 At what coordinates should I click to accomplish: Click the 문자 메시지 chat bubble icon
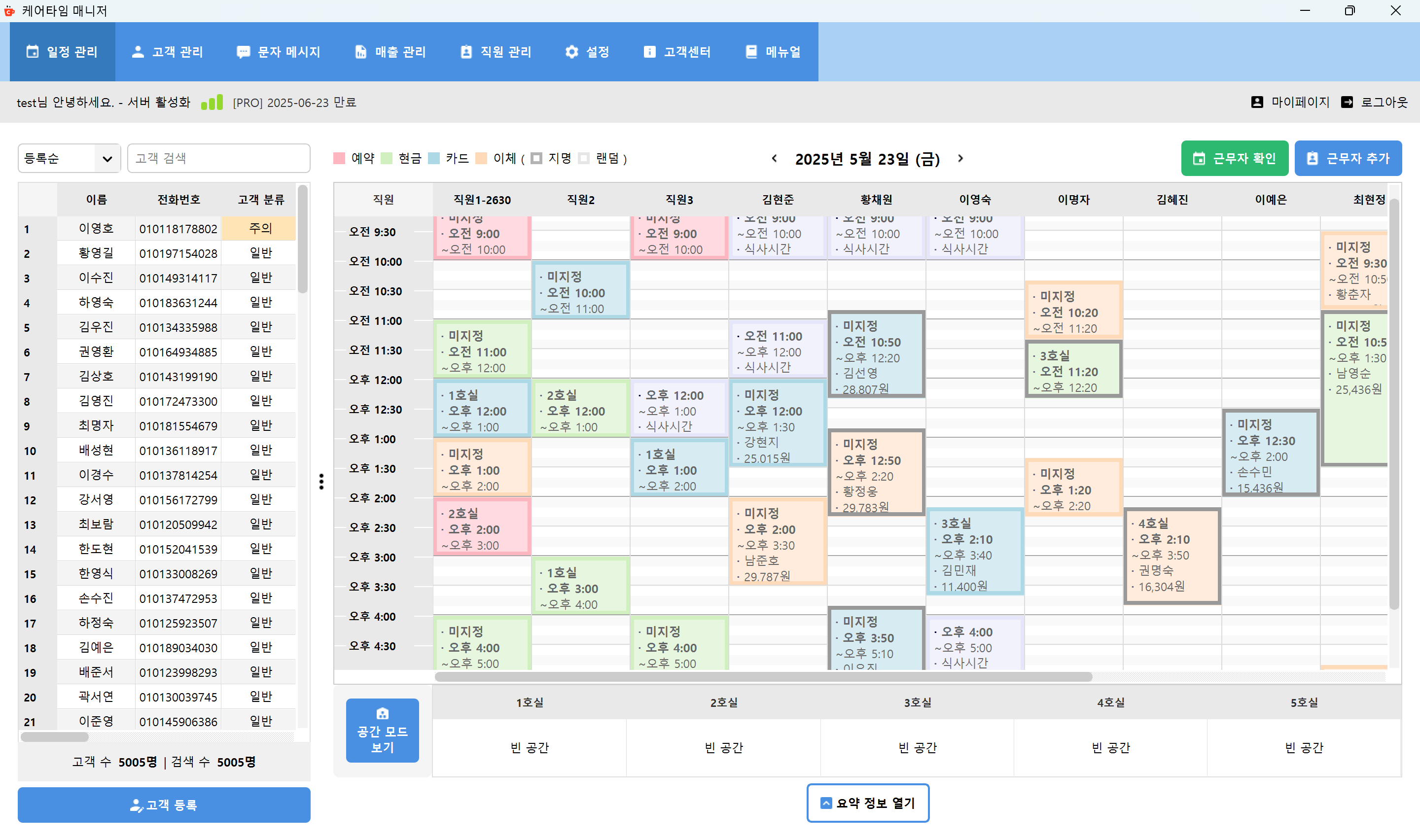(244, 51)
